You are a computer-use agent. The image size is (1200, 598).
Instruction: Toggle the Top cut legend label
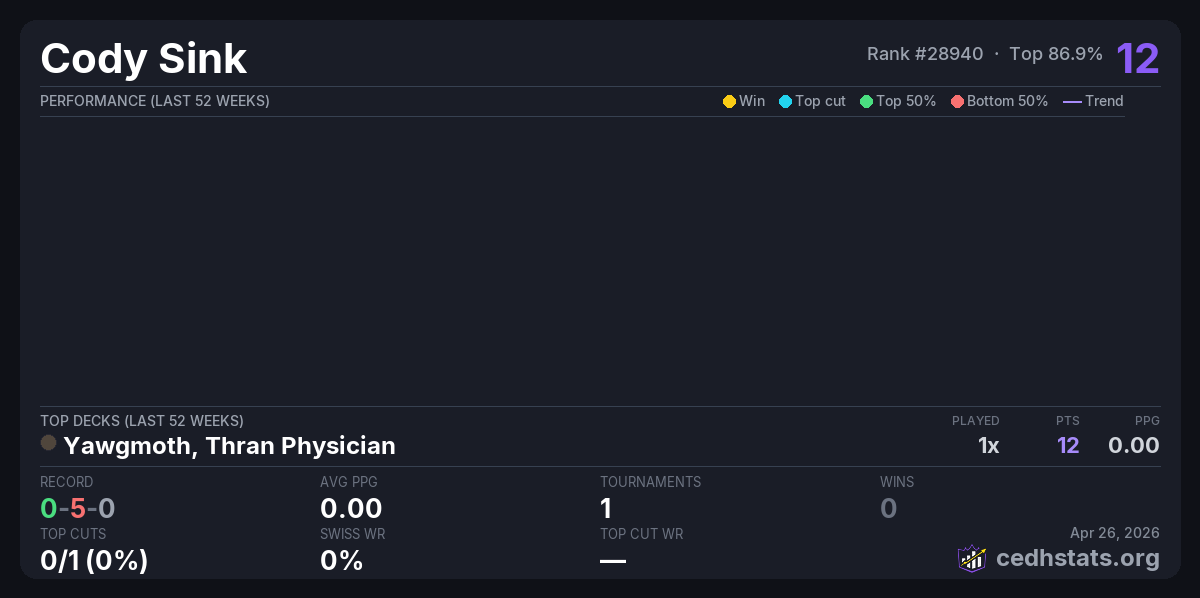point(820,101)
